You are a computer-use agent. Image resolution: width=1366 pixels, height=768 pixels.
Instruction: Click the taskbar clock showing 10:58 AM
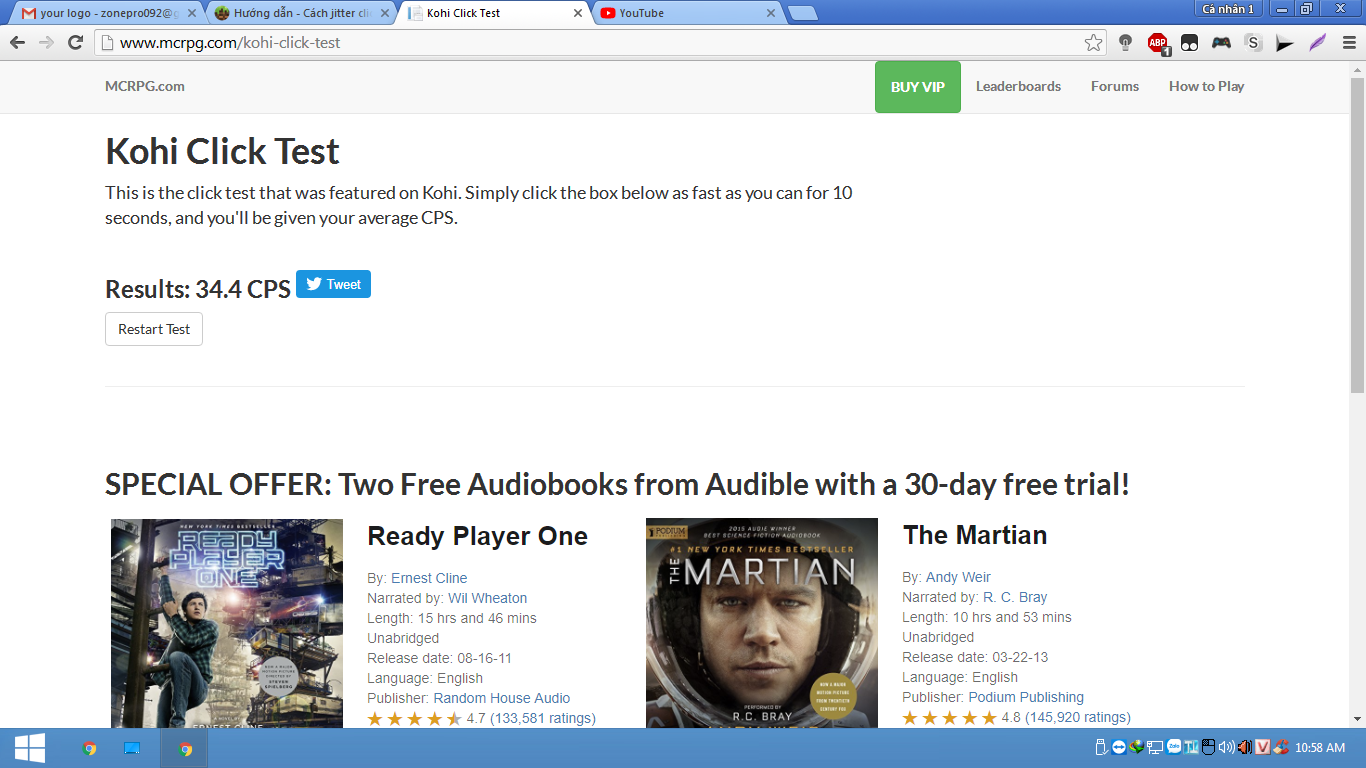click(1320, 748)
